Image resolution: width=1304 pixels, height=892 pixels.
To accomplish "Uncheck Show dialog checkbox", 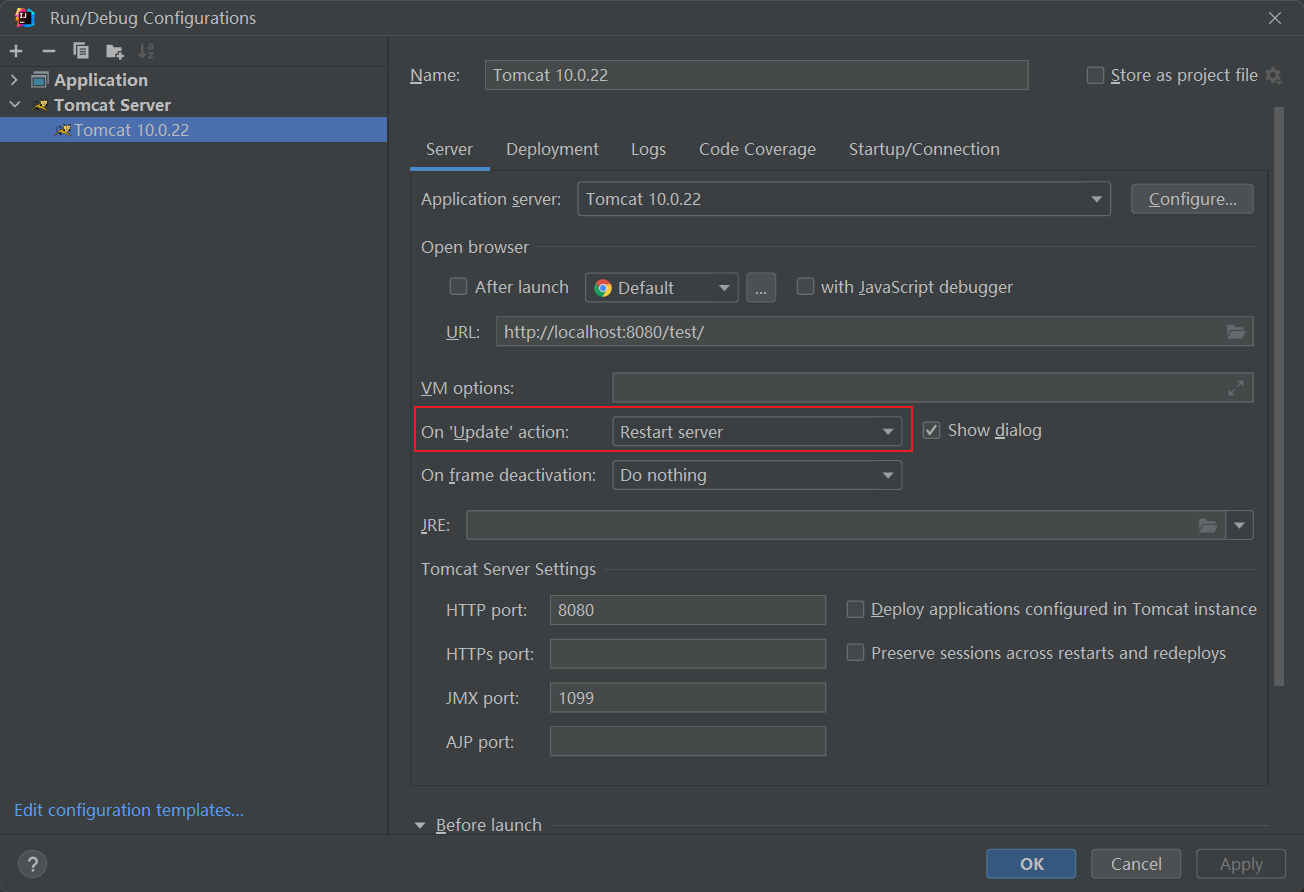I will pyautogui.click(x=931, y=430).
